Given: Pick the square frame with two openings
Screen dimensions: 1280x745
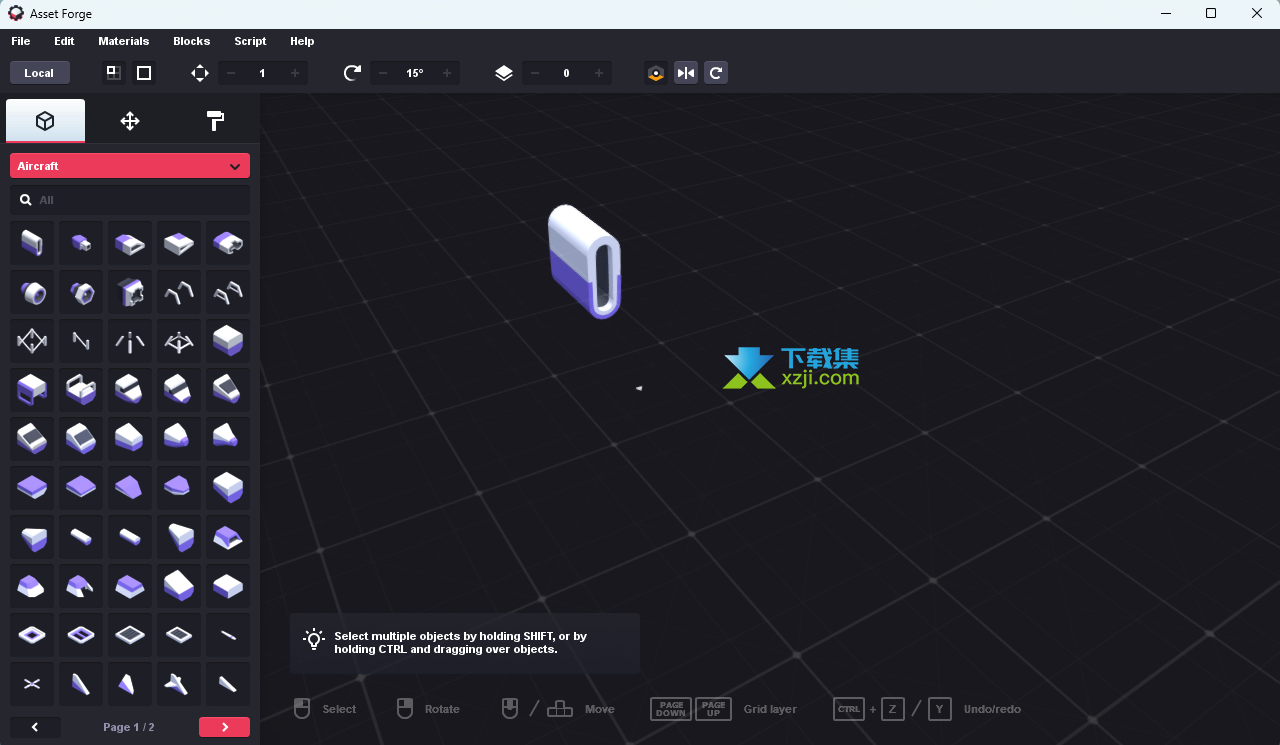Looking at the screenshot, I should pos(81,635).
